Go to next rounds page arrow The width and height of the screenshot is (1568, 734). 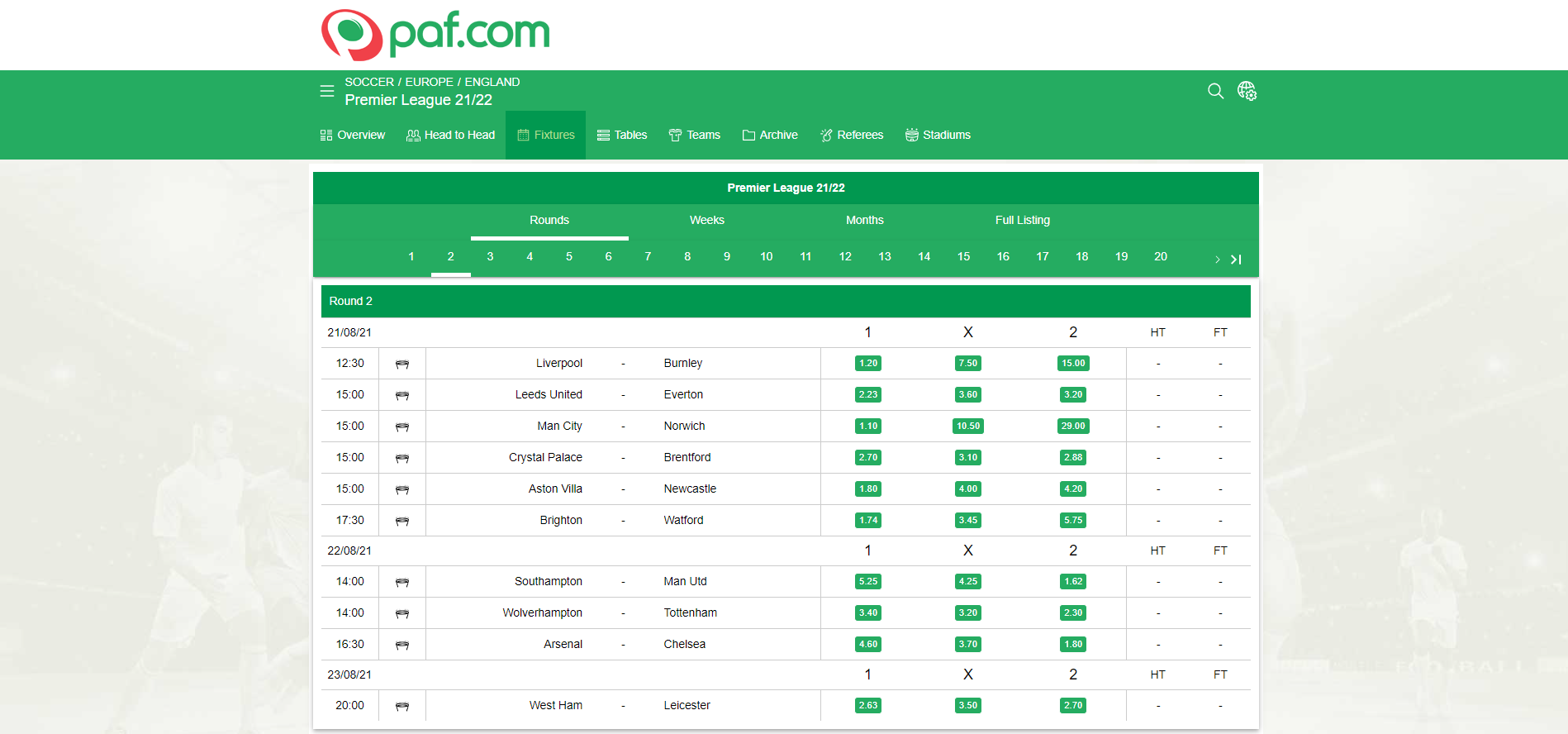pyautogui.click(x=1218, y=260)
